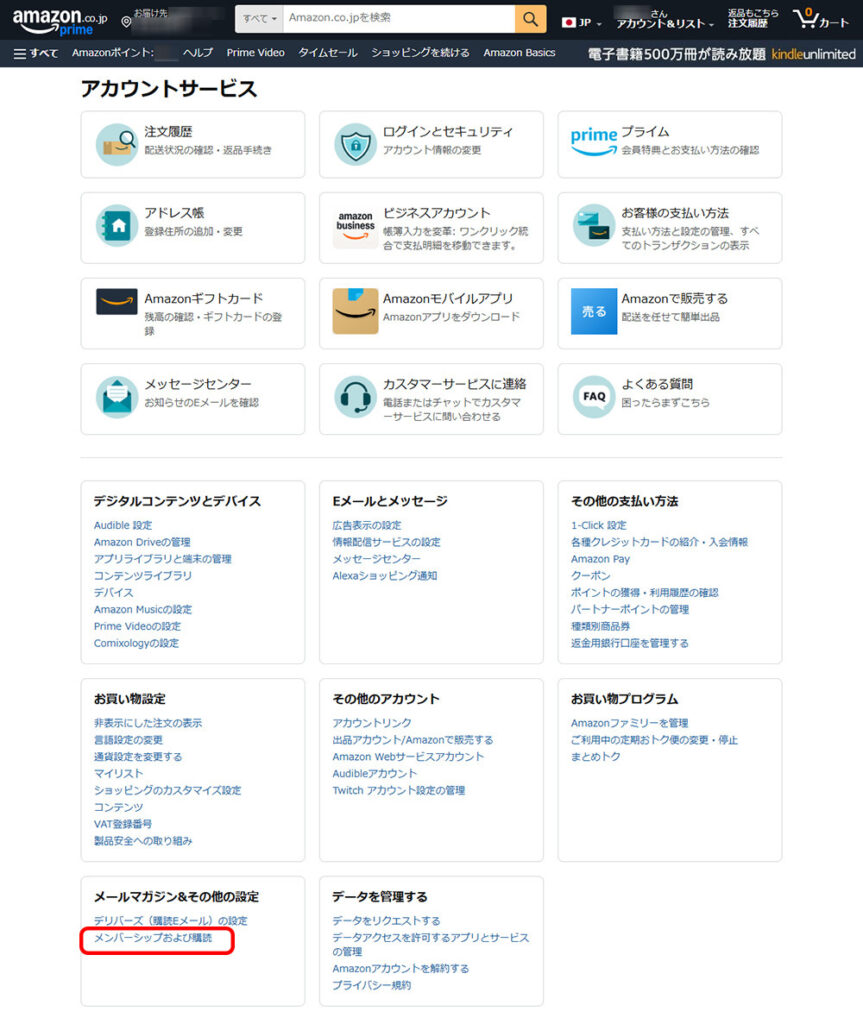Open the デバイス link

[x=114, y=593]
